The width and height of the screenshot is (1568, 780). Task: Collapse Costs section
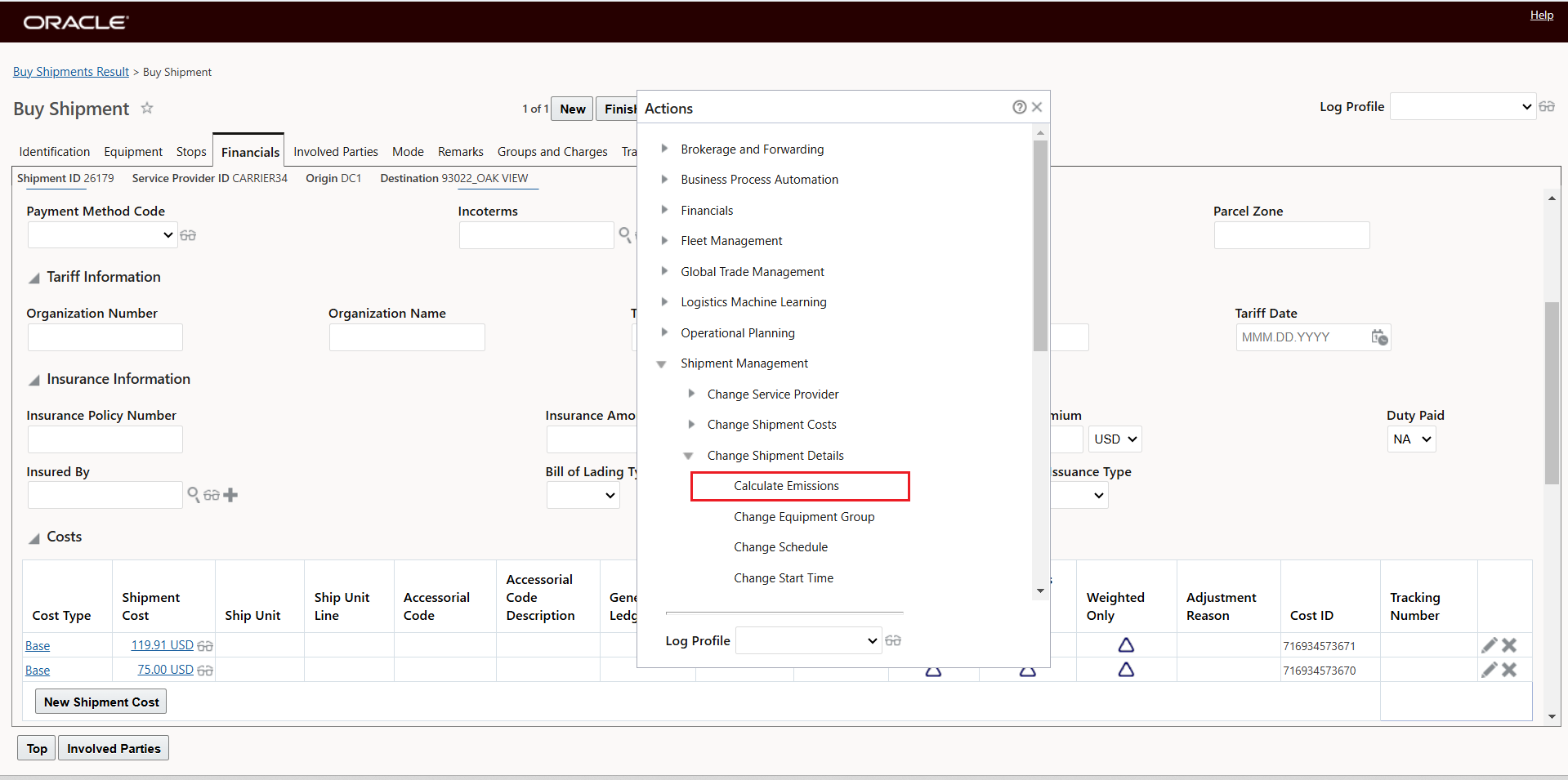pyautogui.click(x=34, y=537)
